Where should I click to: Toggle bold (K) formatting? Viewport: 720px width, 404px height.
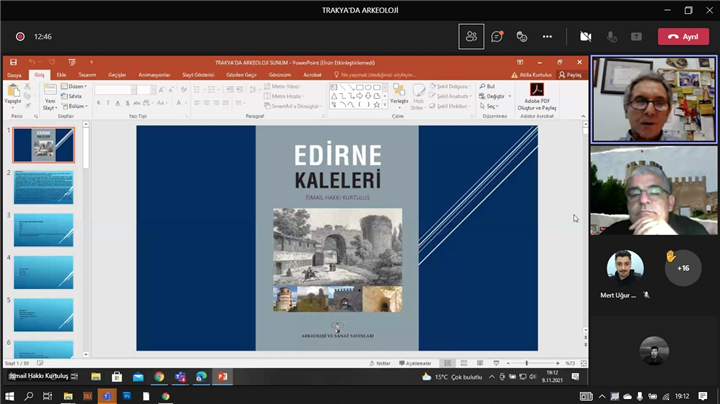(x=99, y=103)
